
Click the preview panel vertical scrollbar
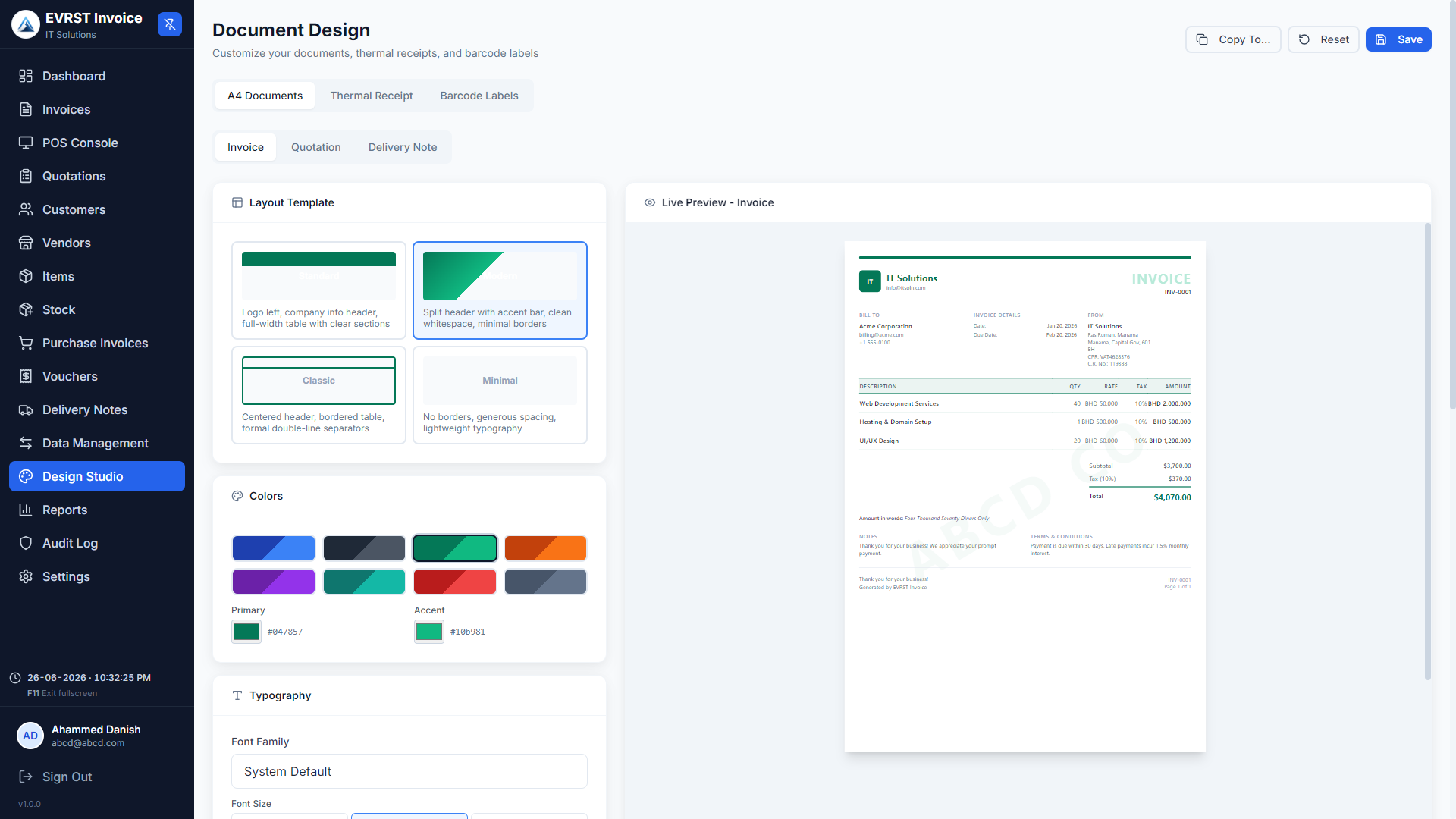(x=1427, y=451)
